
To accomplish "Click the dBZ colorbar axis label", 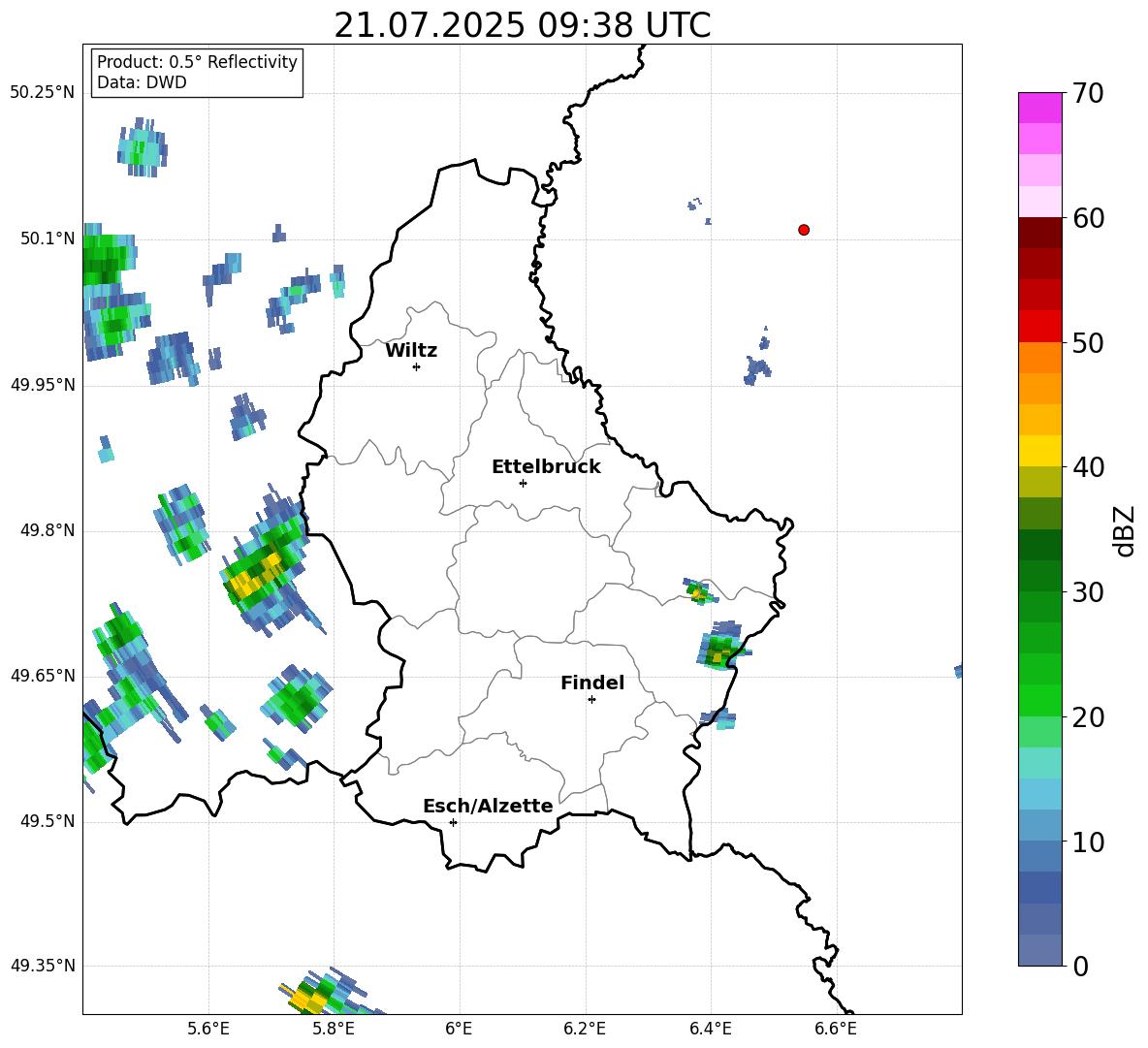I will pyautogui.click(x=1124, y=530).
